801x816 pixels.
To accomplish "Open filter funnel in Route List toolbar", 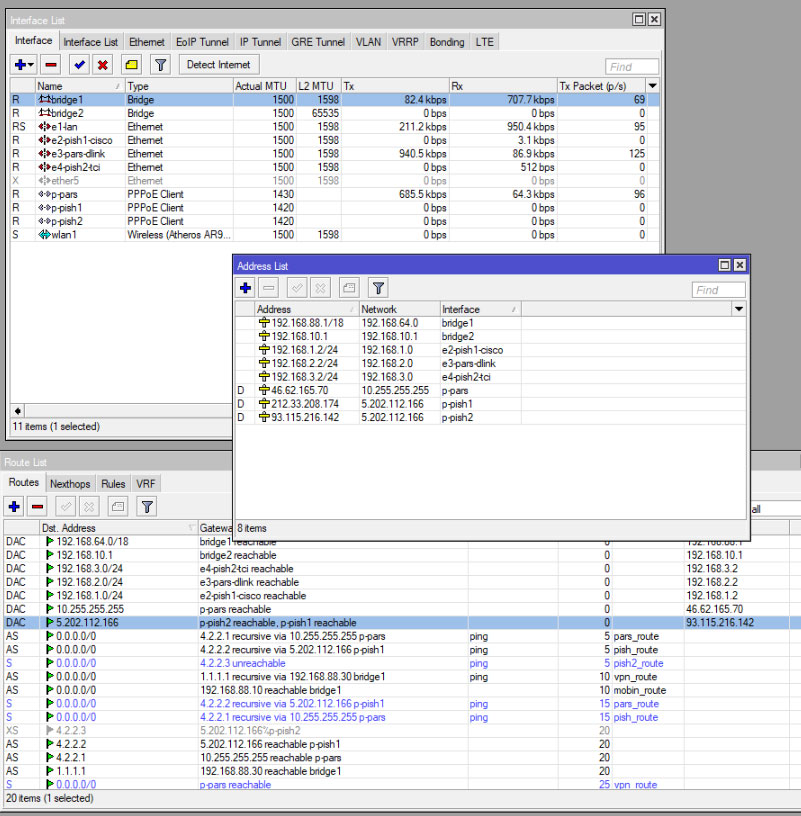I will pos(147,506).
